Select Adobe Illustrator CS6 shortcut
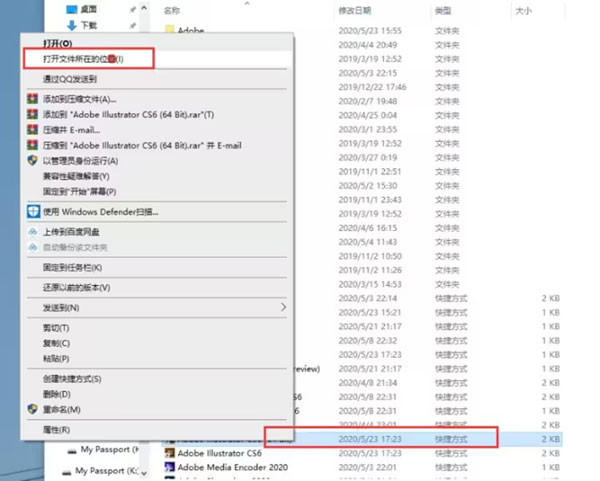The height and width of the screenshot is (481, 600). pos(220,453)
